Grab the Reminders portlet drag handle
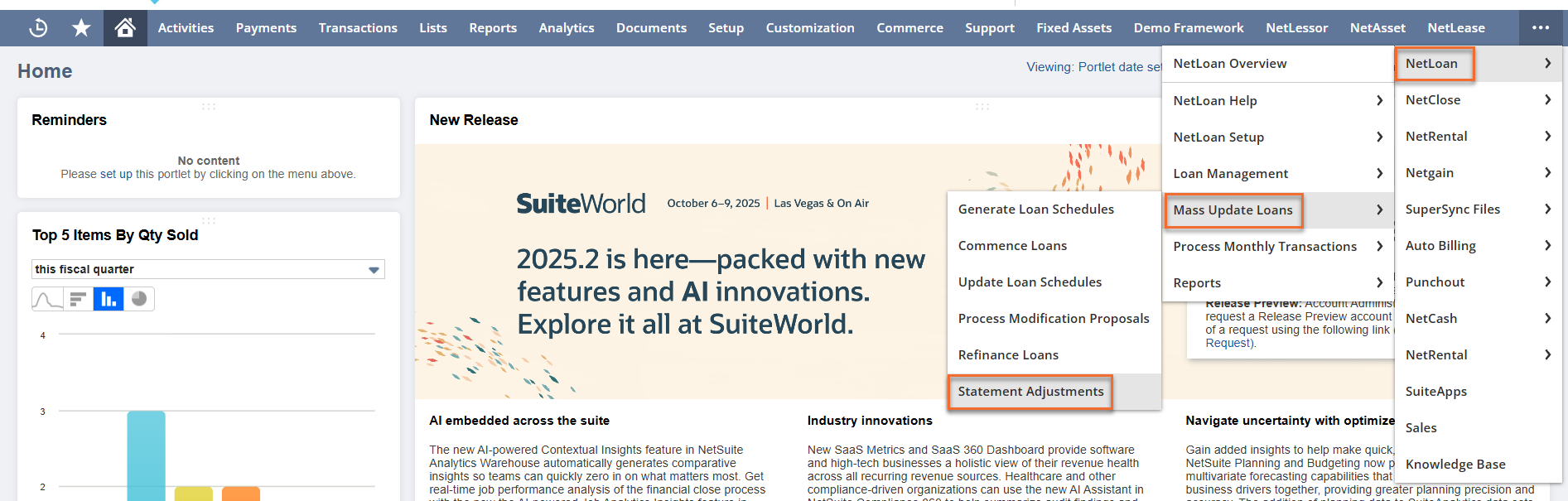The image size is (1568, 501). (209, 106)
